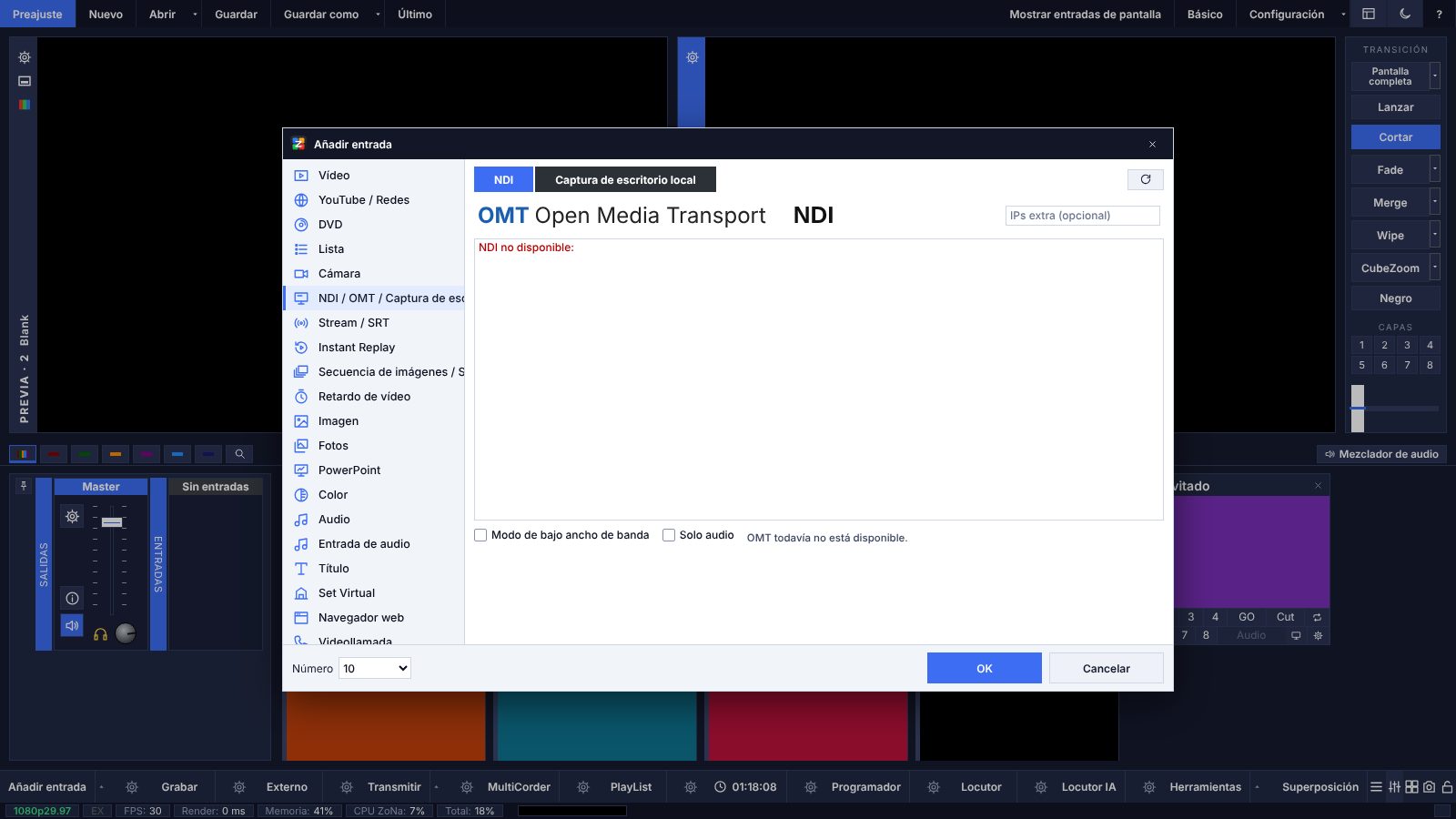Open the Preajuste menu
The width and height of the screenshot is (1456, 819).
(37, 14)
